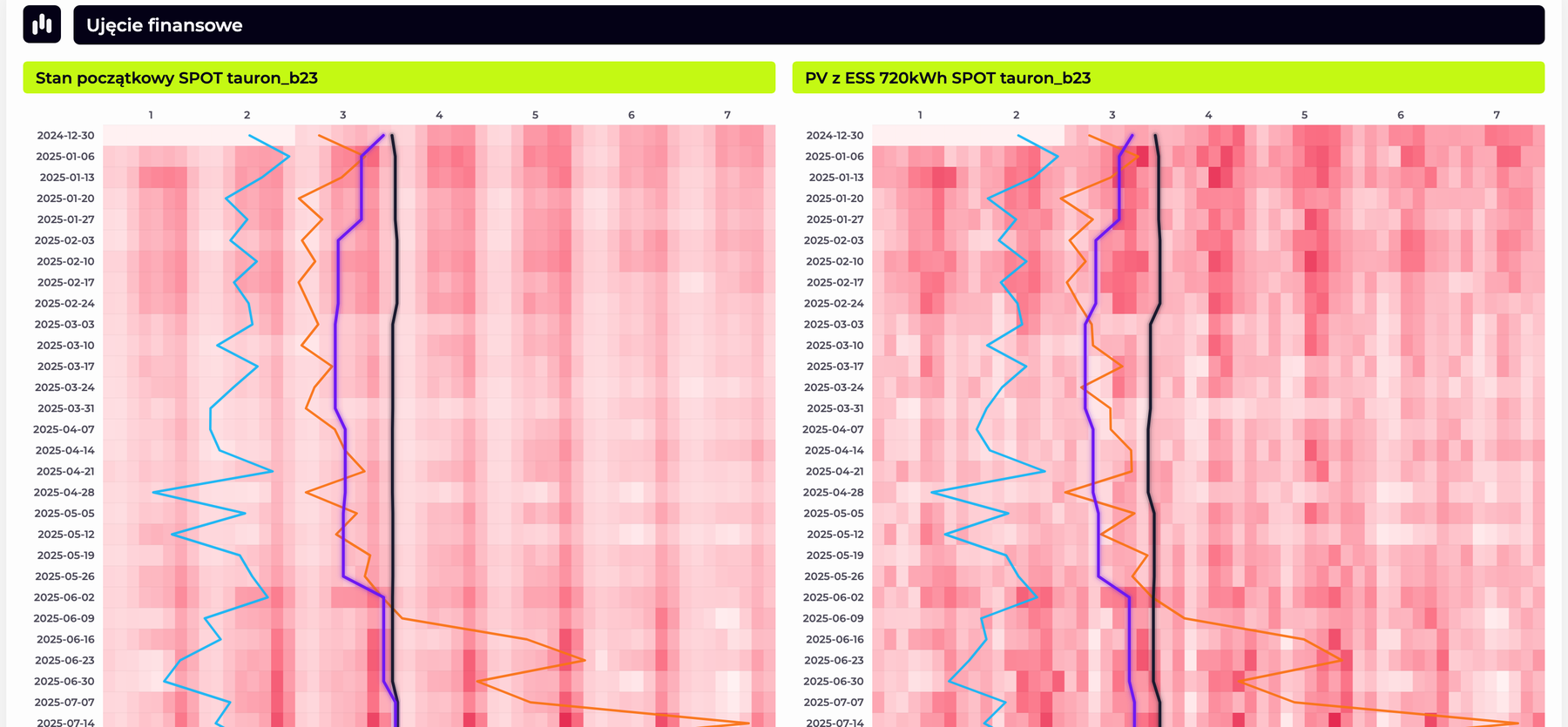Click date 2025-06-09 in Stan początkowy heatmap
The height and width of the screenshot is (727, 1568).
64,618
